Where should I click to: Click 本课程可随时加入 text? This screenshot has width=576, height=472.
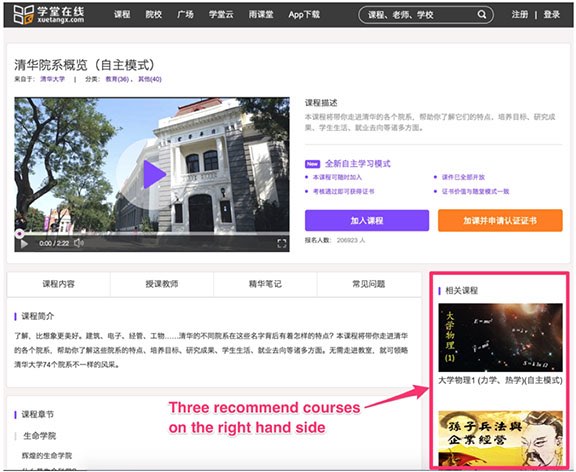click(337, 177)
